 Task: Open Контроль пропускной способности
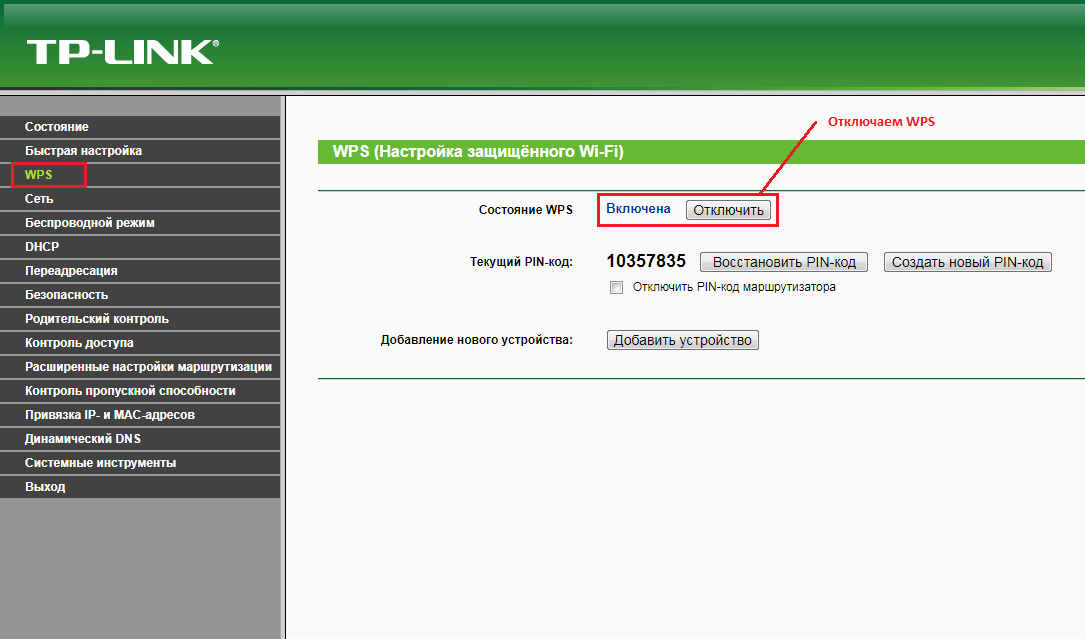pos(130,391)
